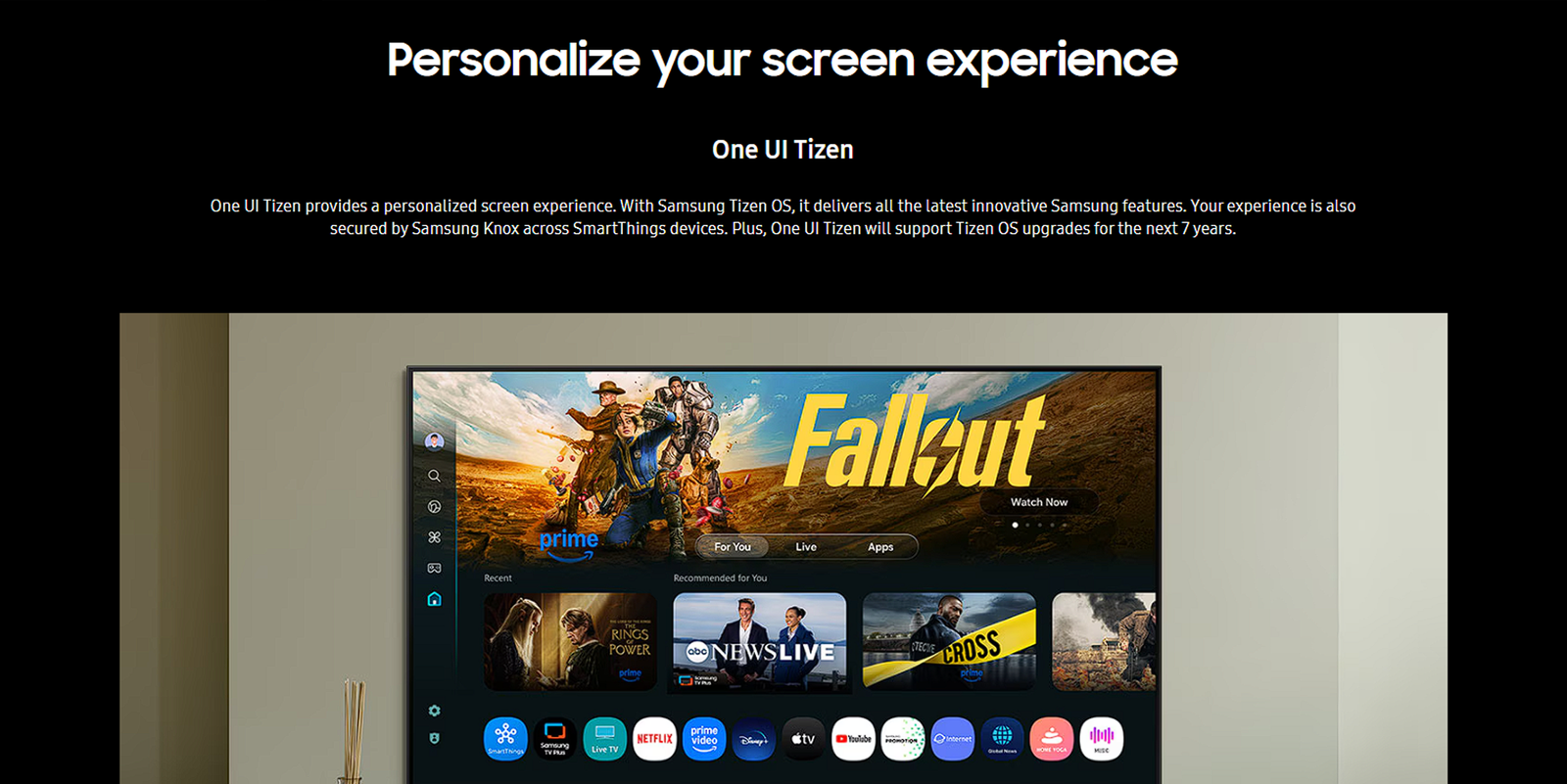Open the Rings of Power thumbnail
1567x784 pixels.
571,641
